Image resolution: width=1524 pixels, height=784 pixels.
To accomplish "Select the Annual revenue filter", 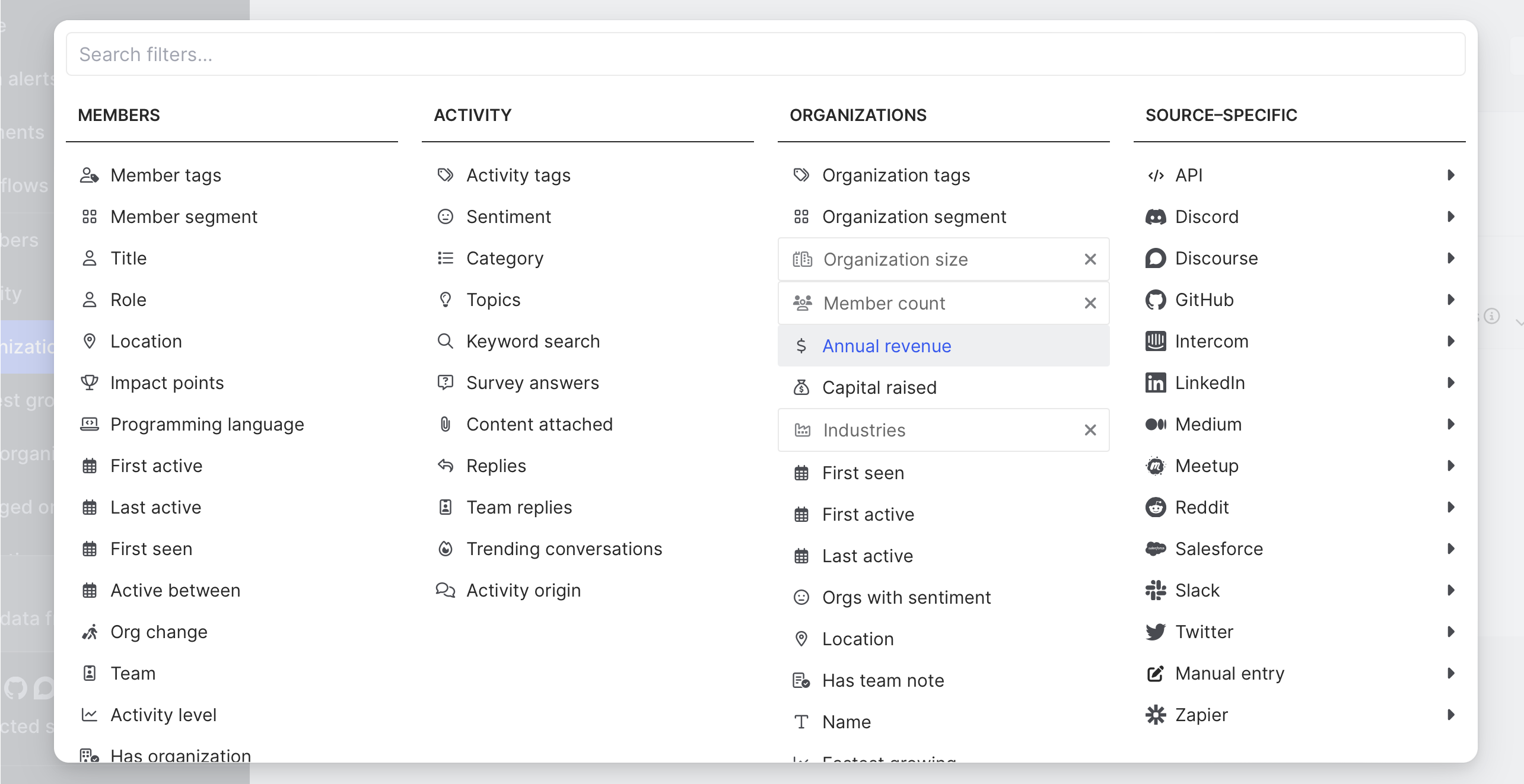I will click(x=886, y=346).
